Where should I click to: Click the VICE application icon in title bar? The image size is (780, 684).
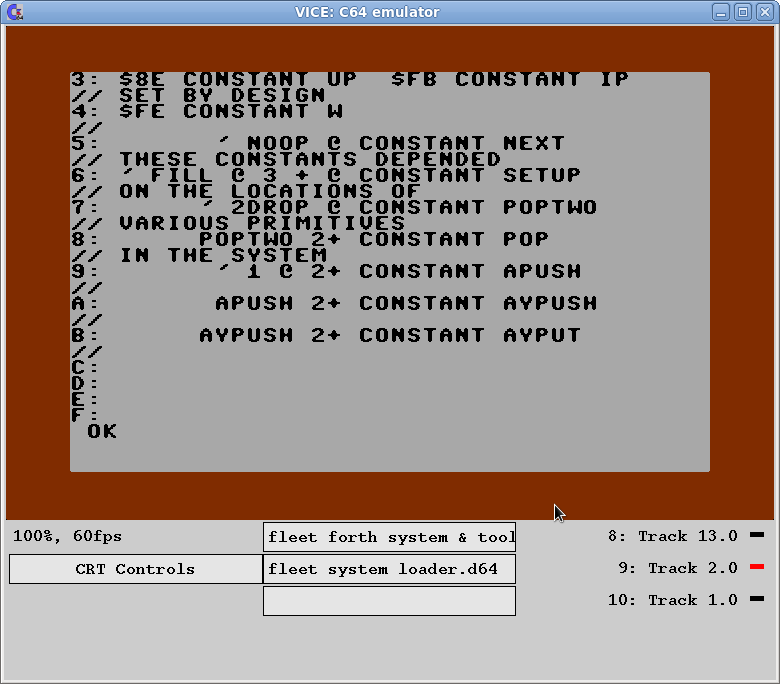(14, 12)
